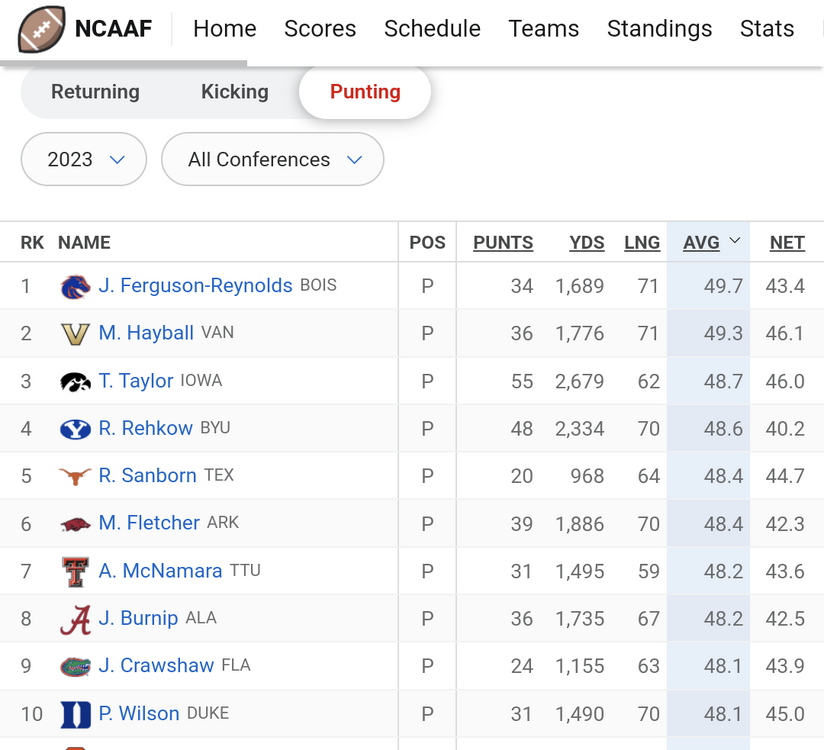
Task: Click the Iowa Hawkeyes team logo
Action: coord(75,381)
